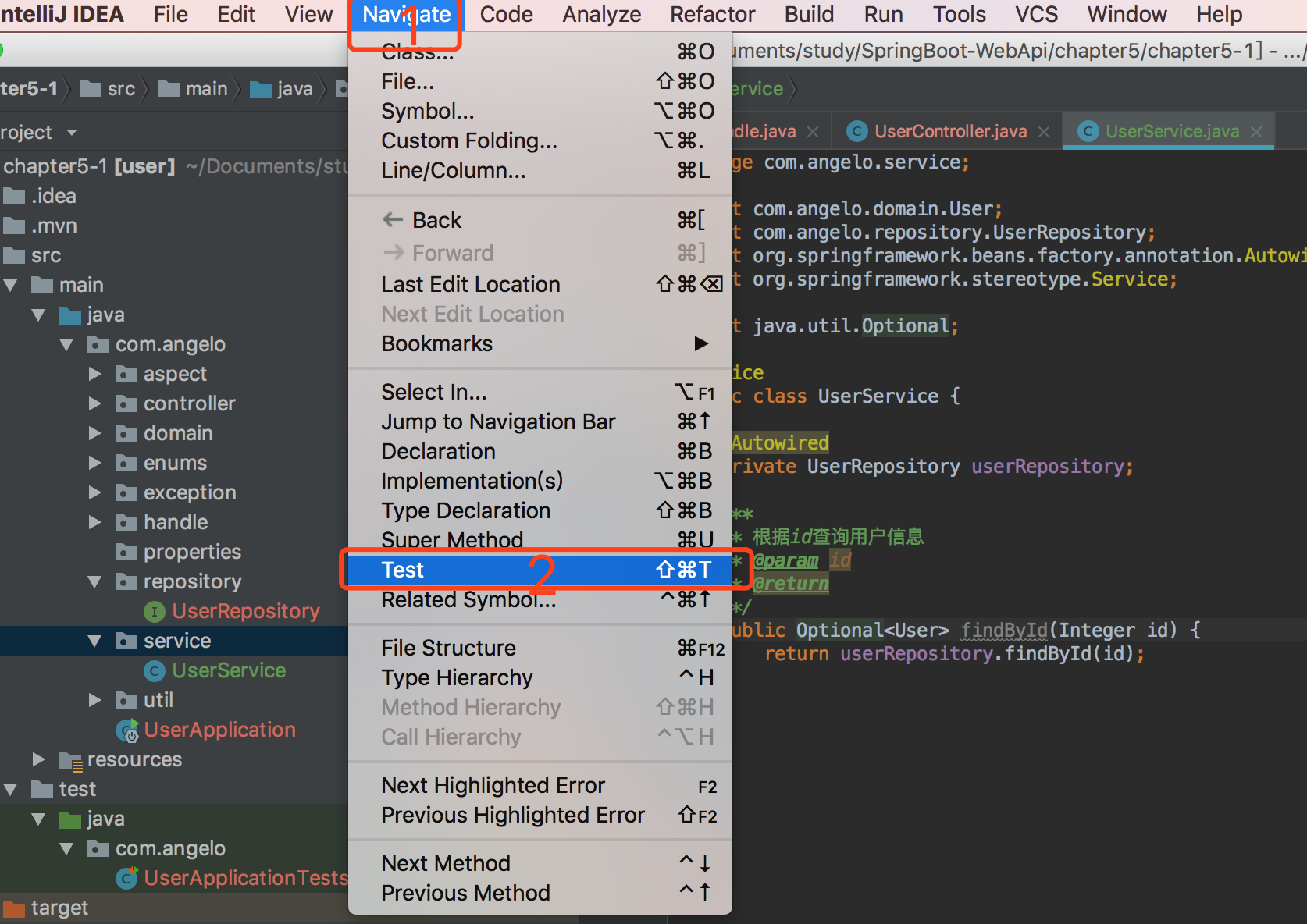The image size is (1307, 924).
Task: Click the UserService class icon in tree
Action: (x=154, y=671)
